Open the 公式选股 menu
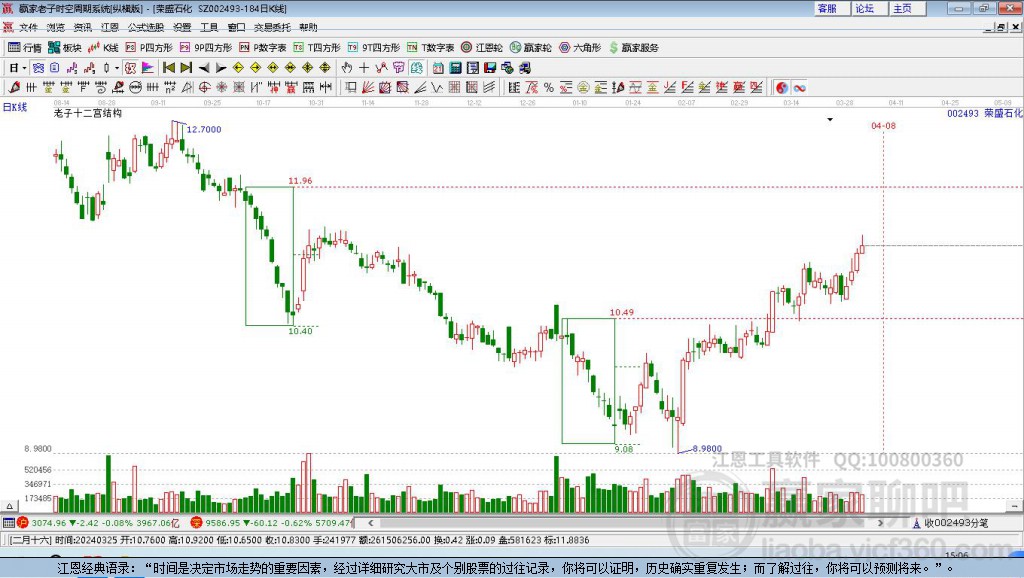 [146, 27]
